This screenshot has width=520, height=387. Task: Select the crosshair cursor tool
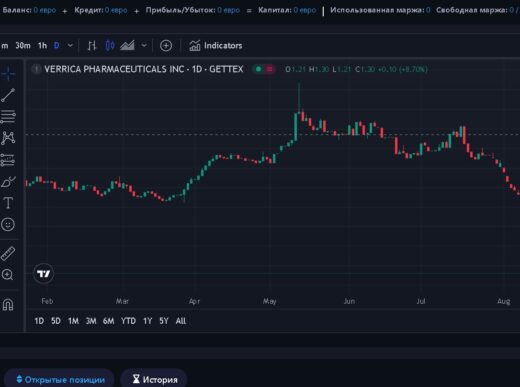click(x=8, y=73)
